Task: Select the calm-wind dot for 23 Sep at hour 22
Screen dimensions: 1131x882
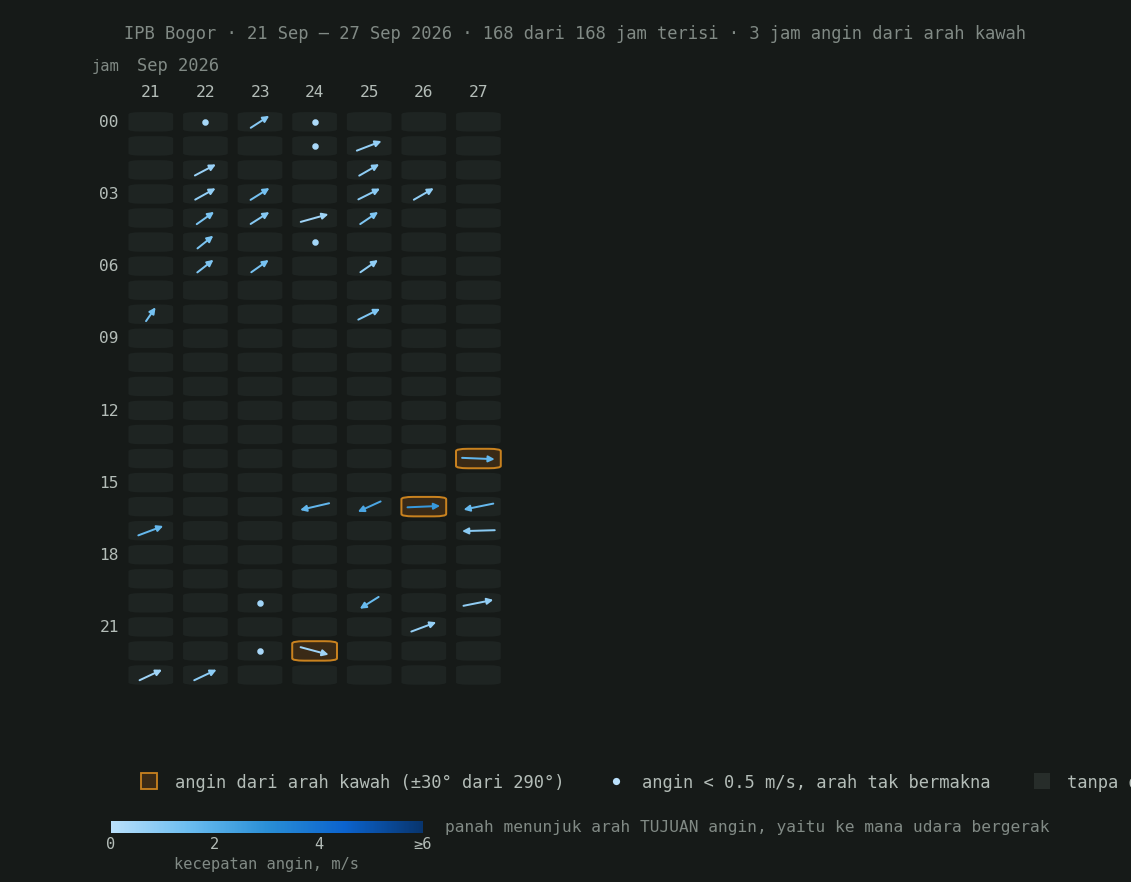Action: [260, 652]
